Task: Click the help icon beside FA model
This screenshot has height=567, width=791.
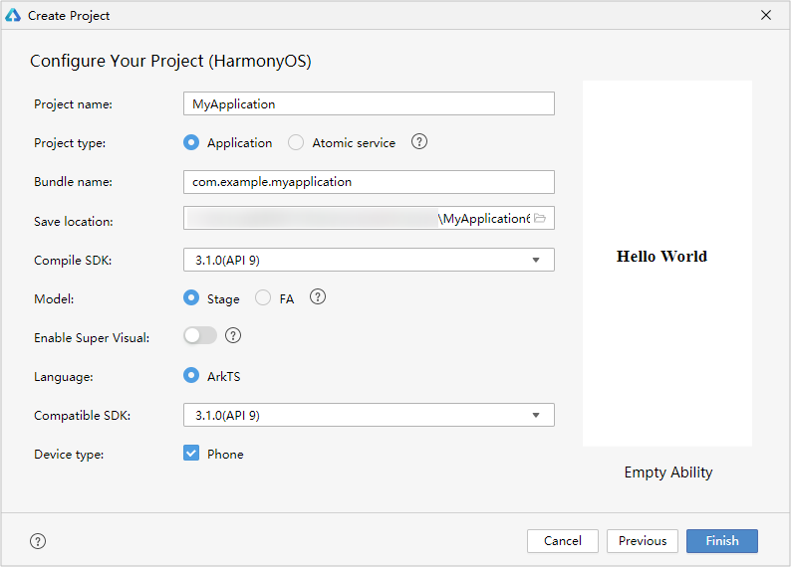Action: (x=318, y=297)
